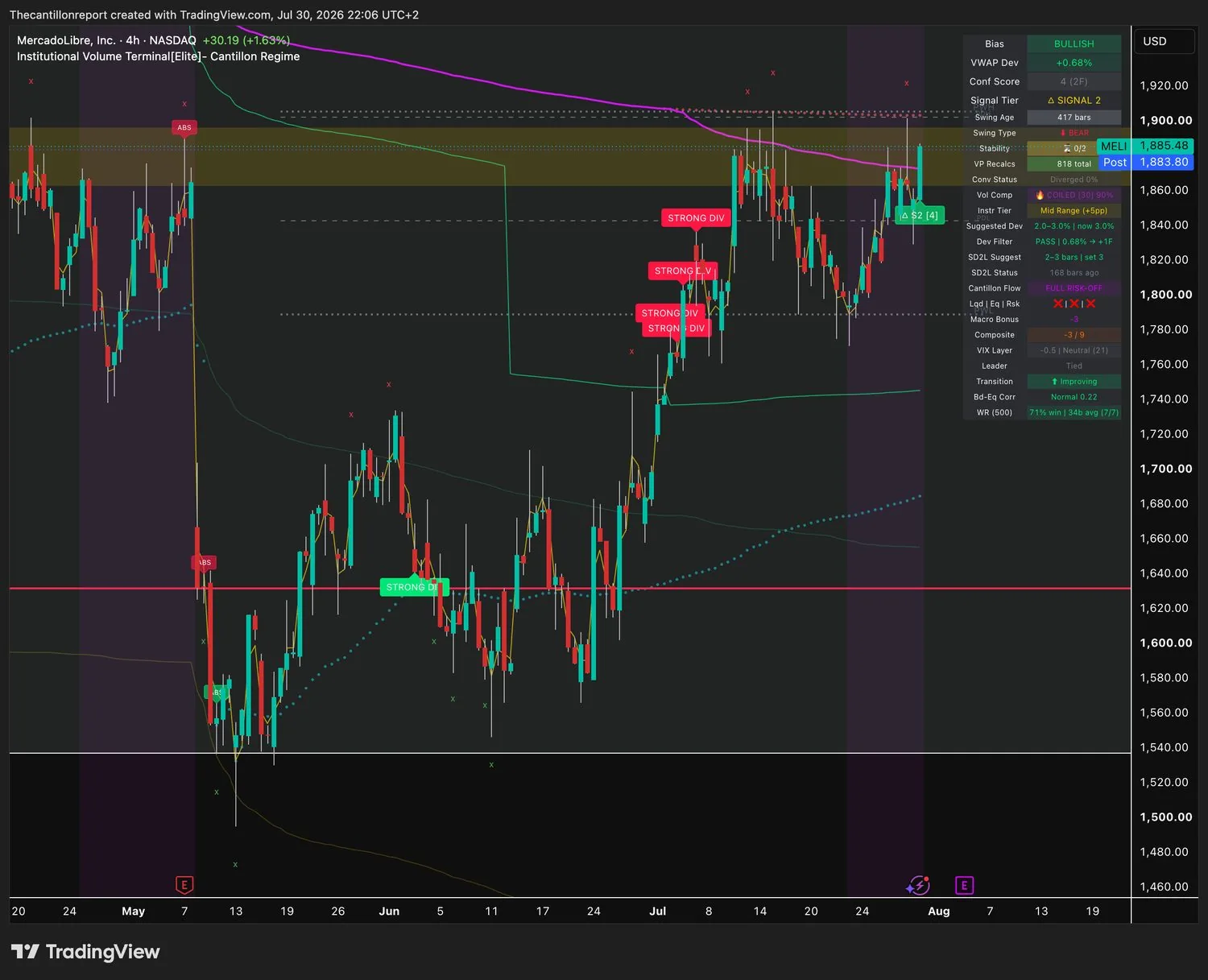Click the lightning event icon on the time axis

tap(918, 886)
